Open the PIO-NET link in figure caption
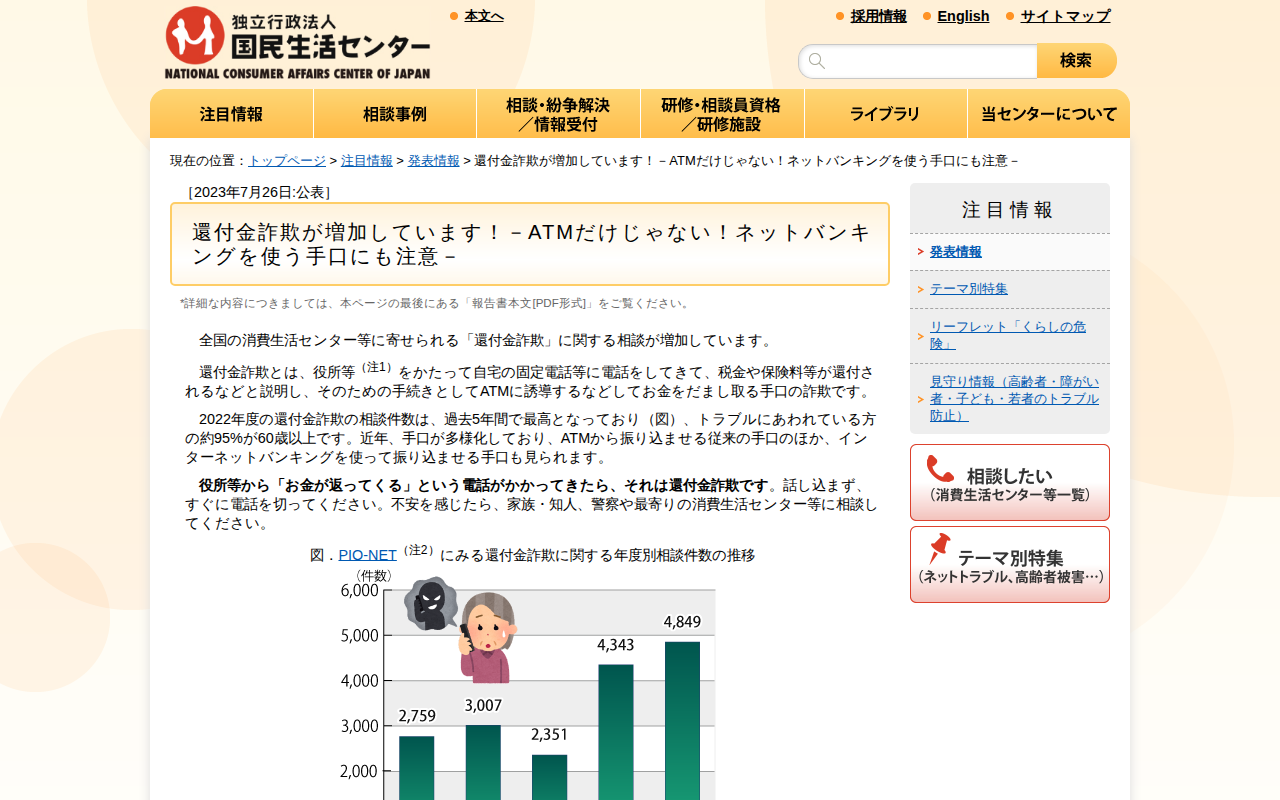The width and height of the screenshot is (1280, 800). tap(367, 555)
